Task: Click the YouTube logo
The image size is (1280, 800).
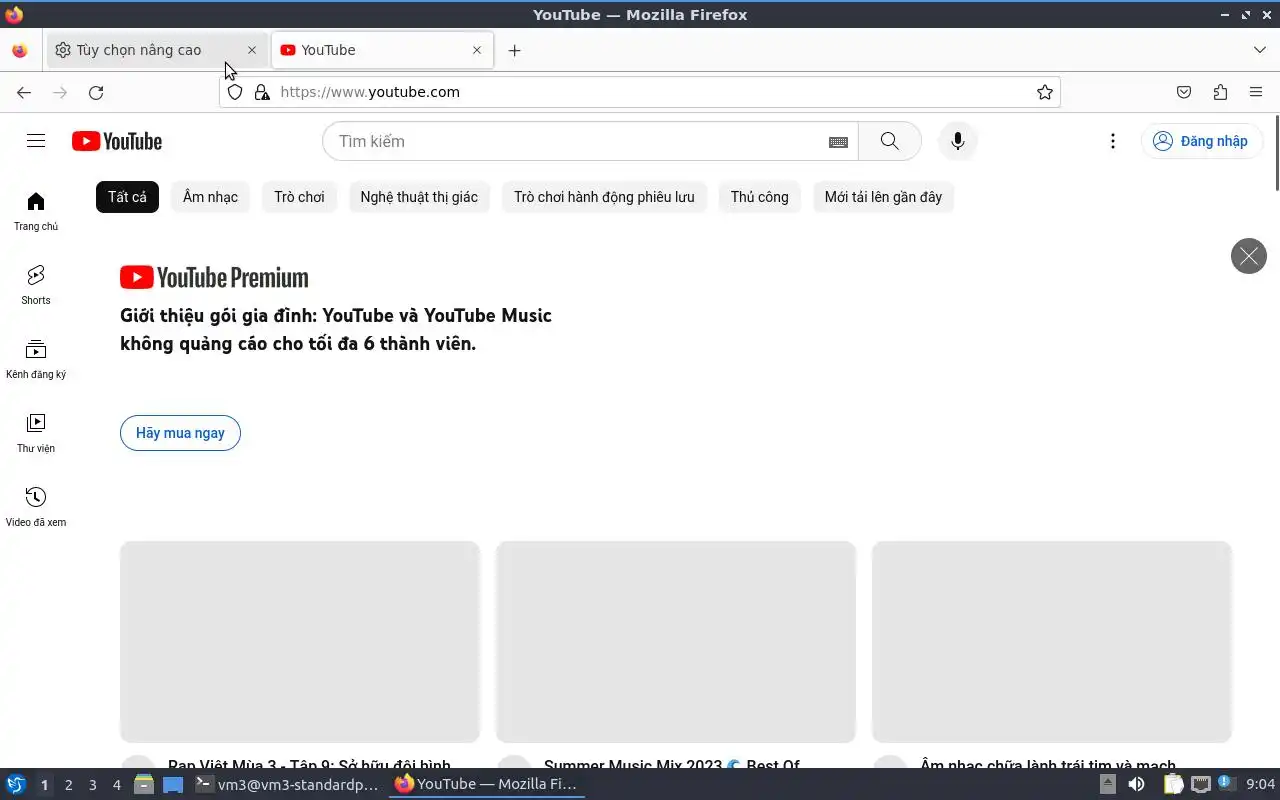Action: tap(117, 141)
